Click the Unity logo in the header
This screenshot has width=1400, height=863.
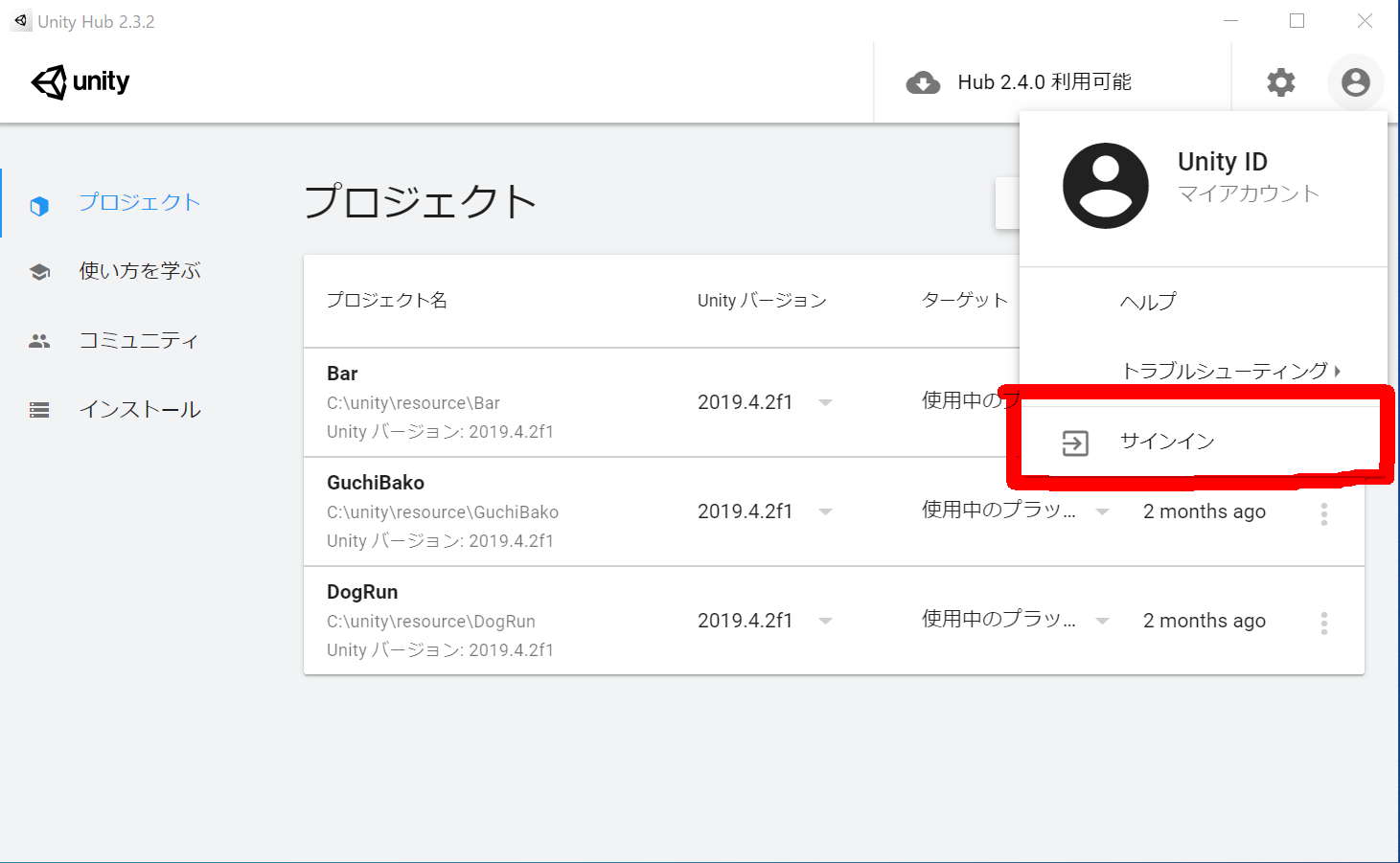[x=80, y=82]
